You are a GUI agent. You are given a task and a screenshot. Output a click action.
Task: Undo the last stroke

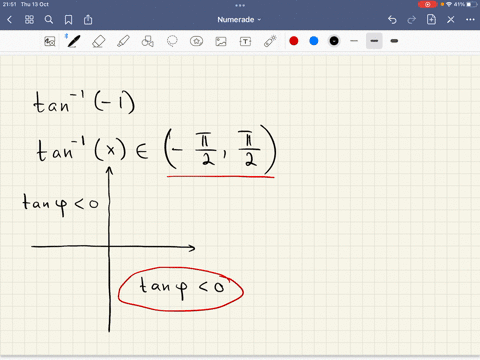point(392,20)
